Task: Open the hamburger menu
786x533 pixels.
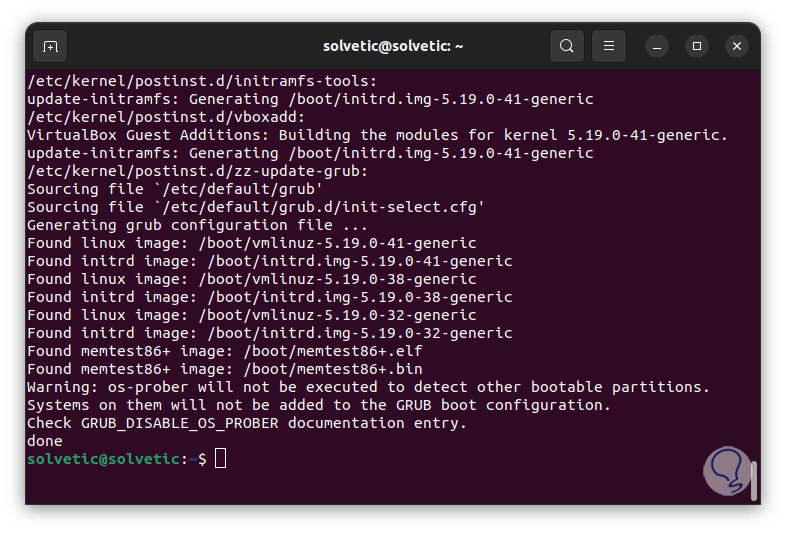Action: 609,46
